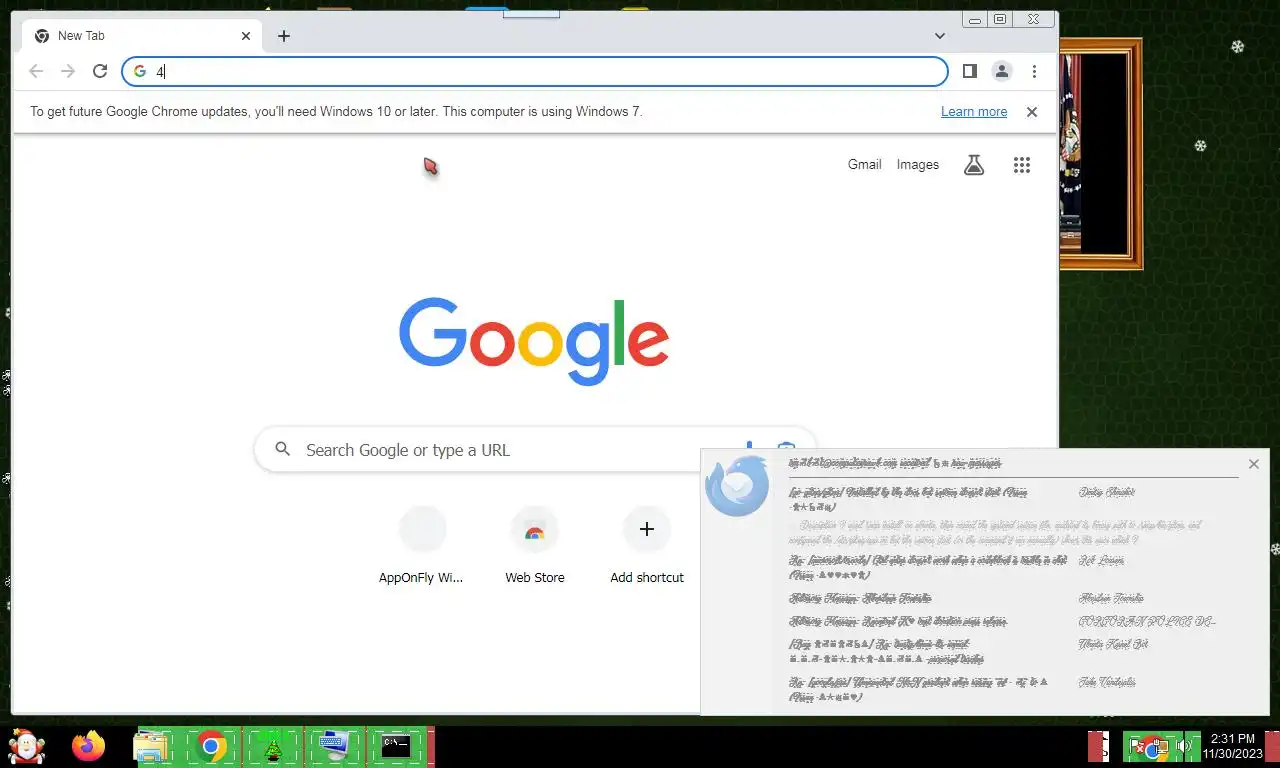Close the New Tab tab

click(x=246, y=36)
